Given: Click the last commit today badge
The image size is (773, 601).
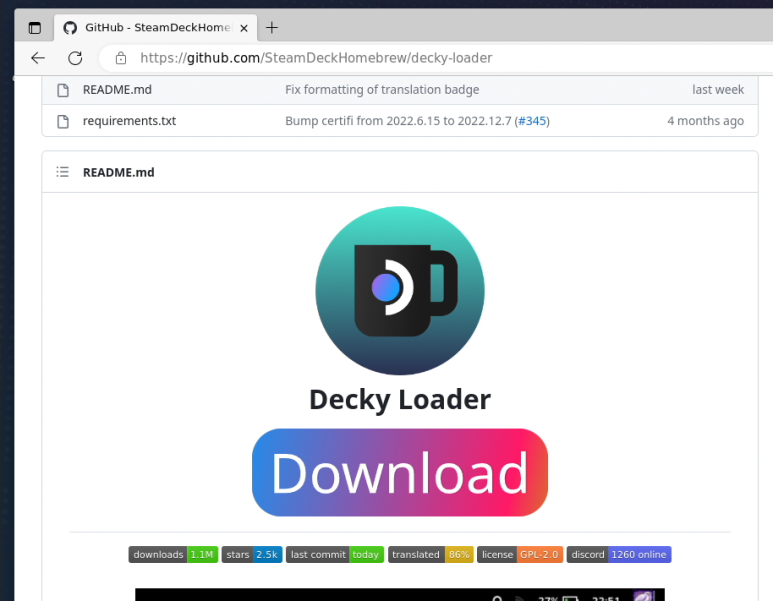Looking at the screenshot, I should (x=335, y=555).
